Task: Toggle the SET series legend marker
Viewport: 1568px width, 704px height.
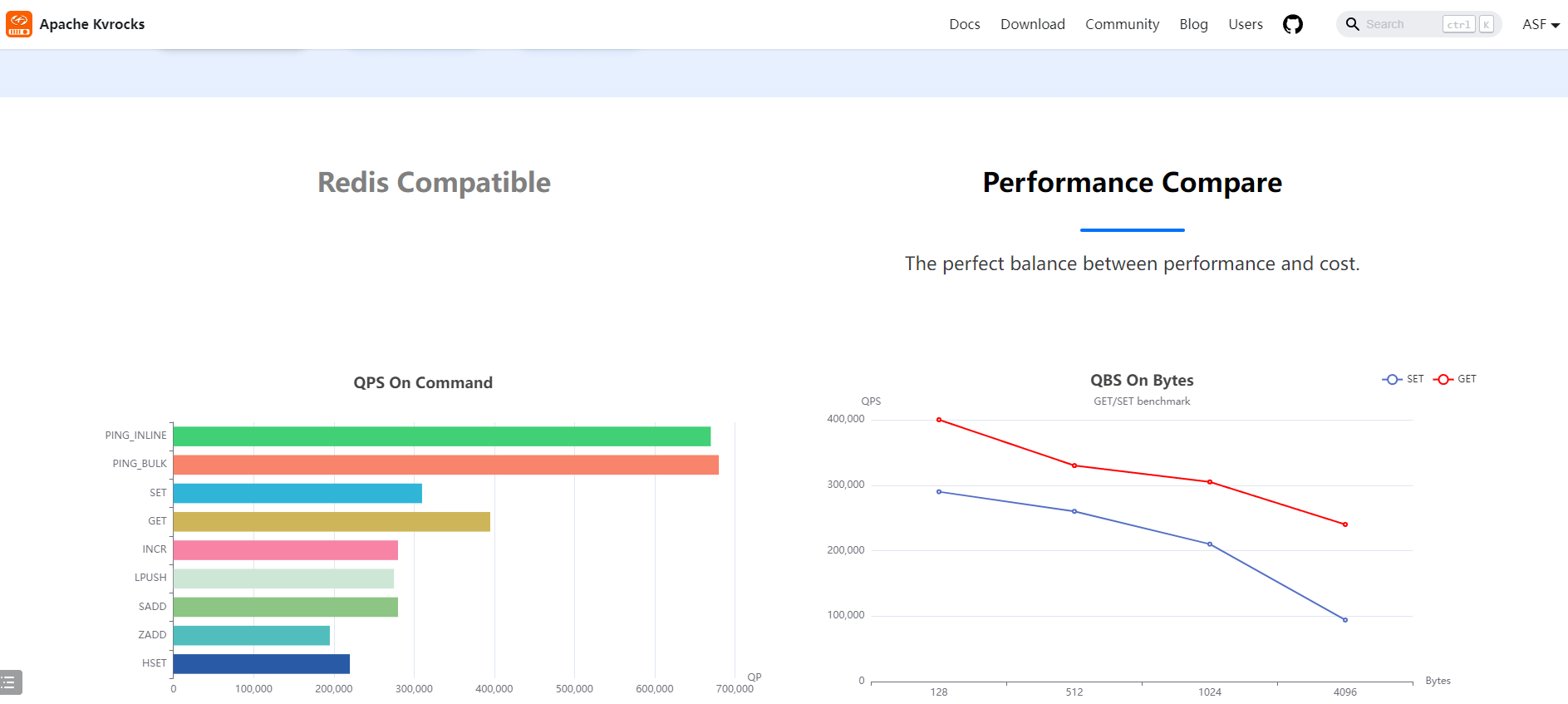Action: (1392, 379)
